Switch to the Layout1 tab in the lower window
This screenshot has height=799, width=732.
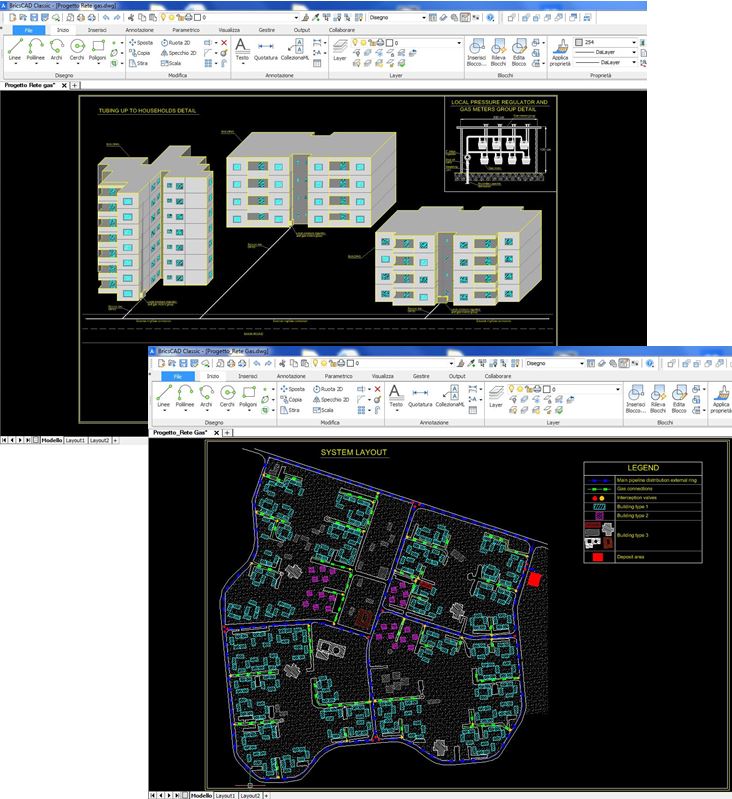click(225, 794)
